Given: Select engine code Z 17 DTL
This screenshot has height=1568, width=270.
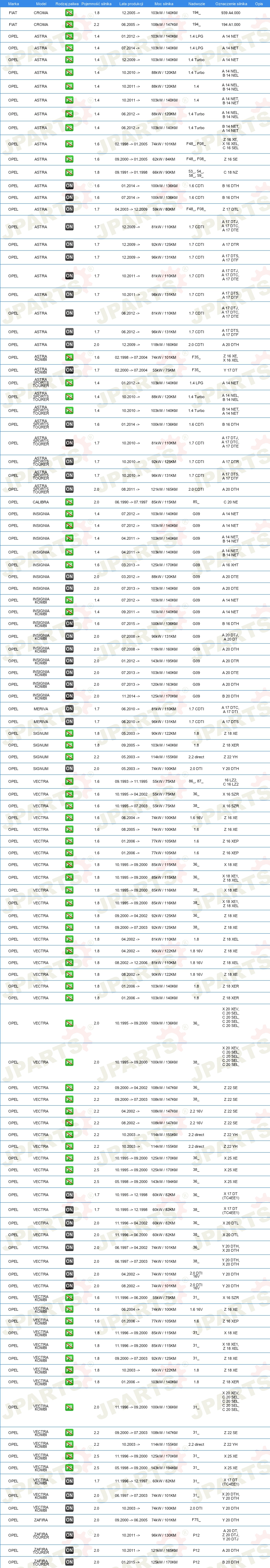Looking at the screenshot, I should 231,209.
